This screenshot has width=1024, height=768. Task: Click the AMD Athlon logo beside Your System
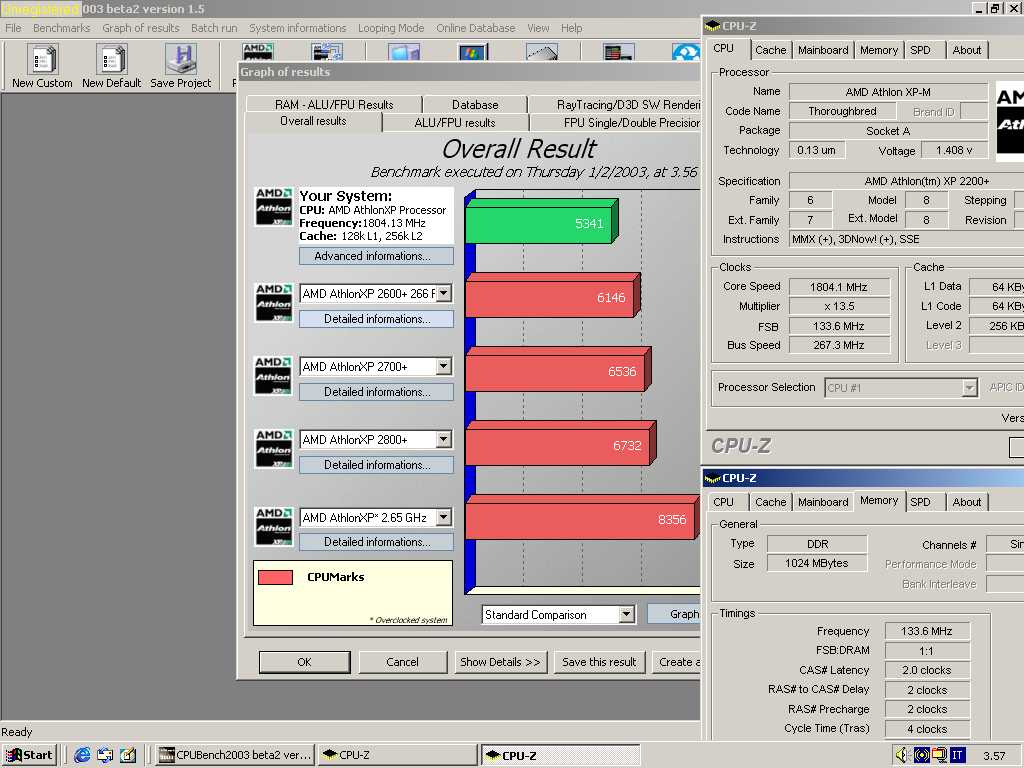pyautogui.click(x=274, y=207)
